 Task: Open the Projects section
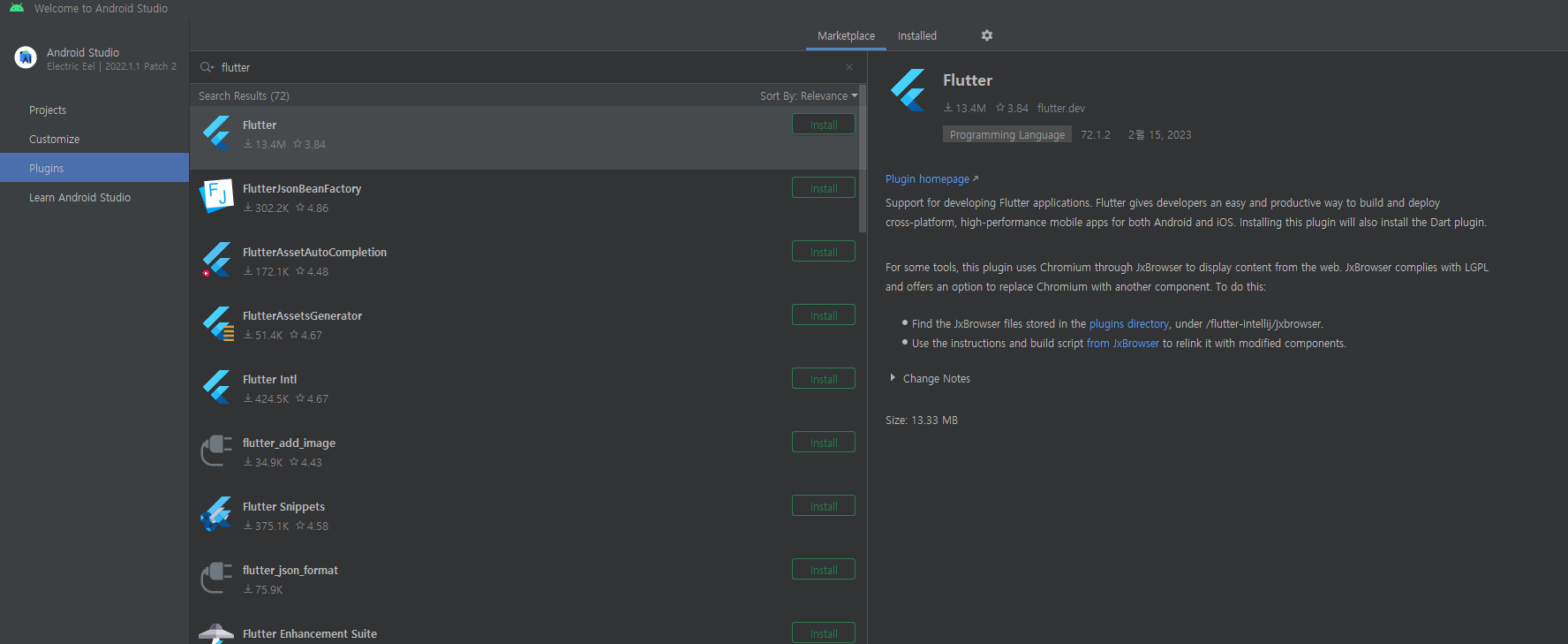point(94,110)
